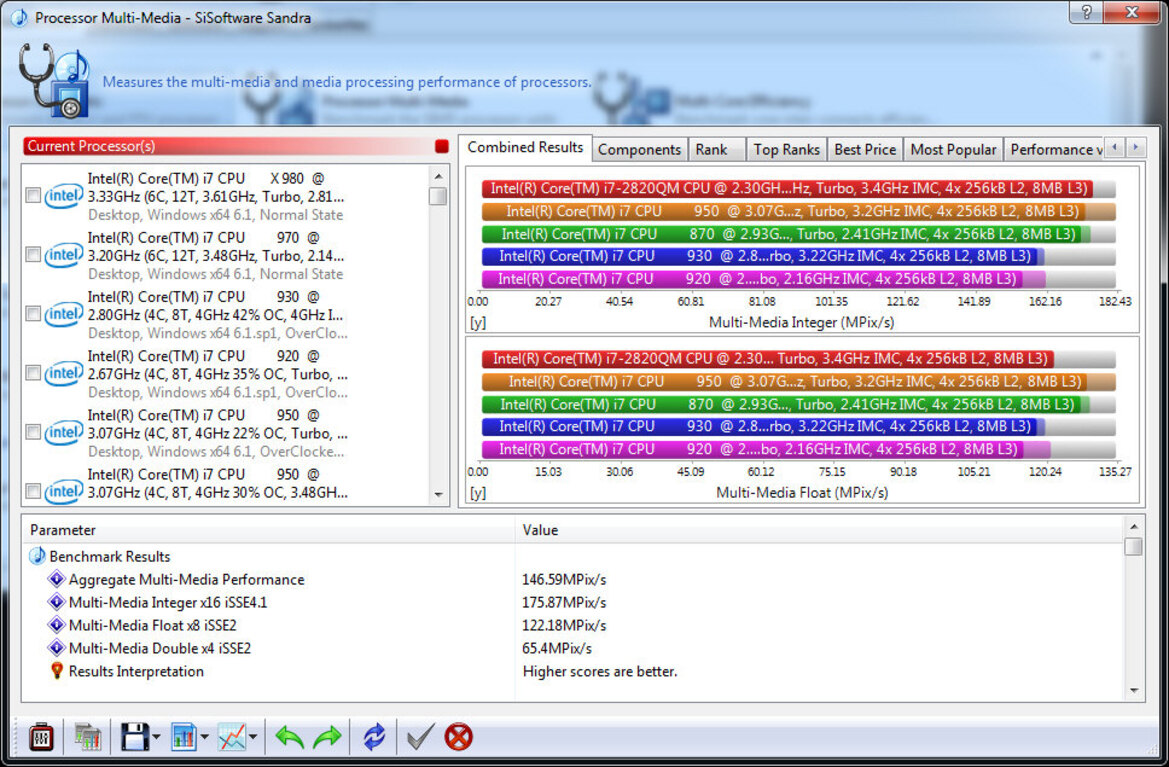Check the Core i7 950 22% OC box
The width and height of the screenshot is (1169, 767).
[33, 432]
